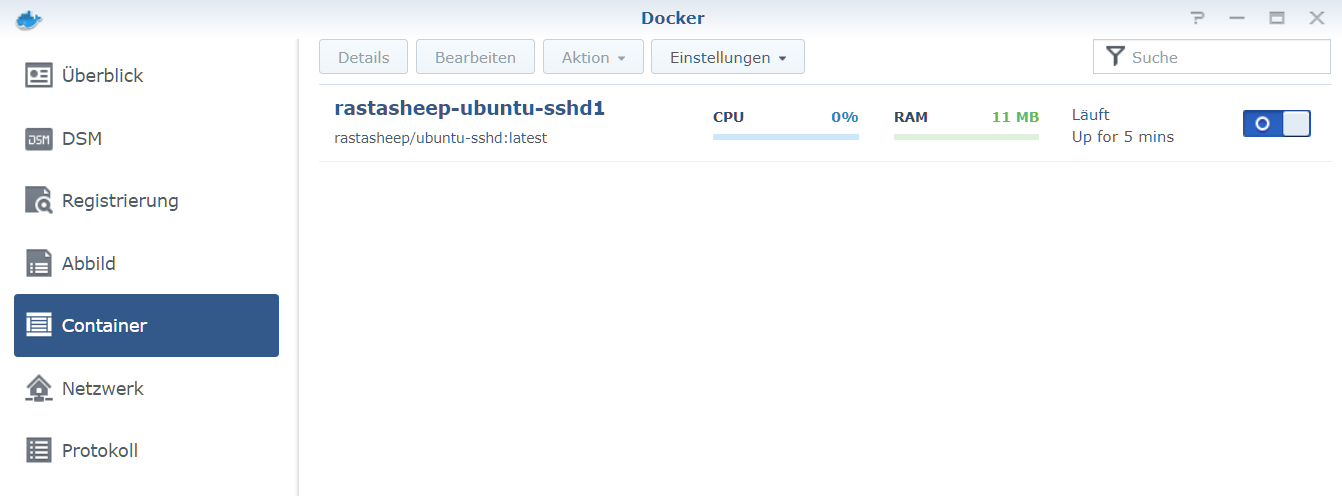Open the help question mark icon
Screen dimensions: 1342x496
click(1198, 18)
